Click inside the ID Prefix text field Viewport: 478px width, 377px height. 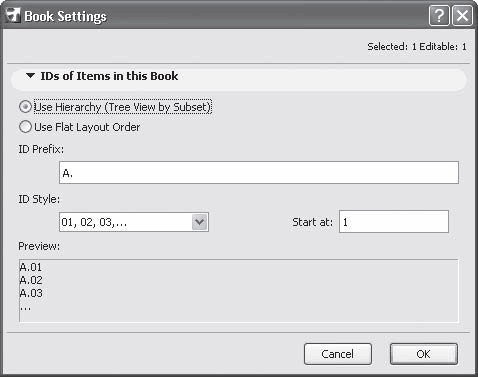259,172
